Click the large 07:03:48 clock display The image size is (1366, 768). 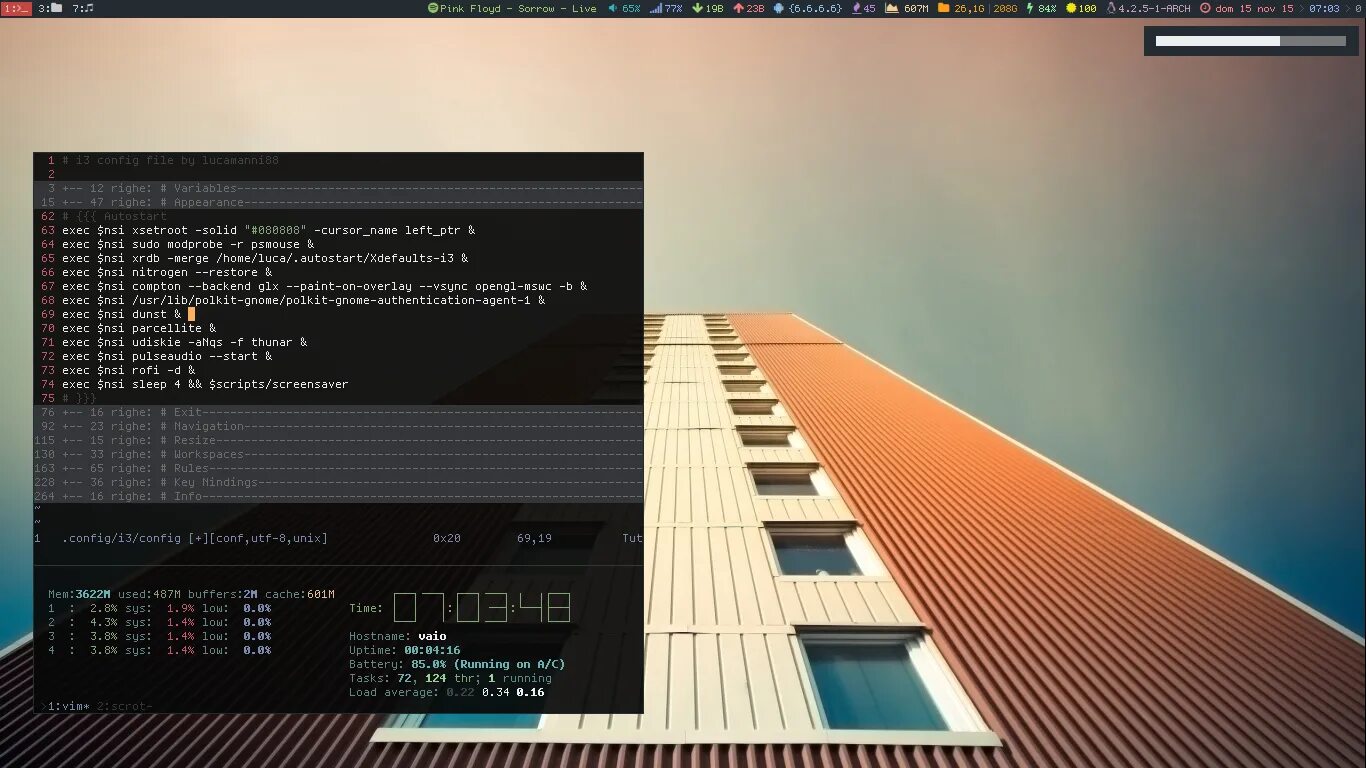coord(481,608)
